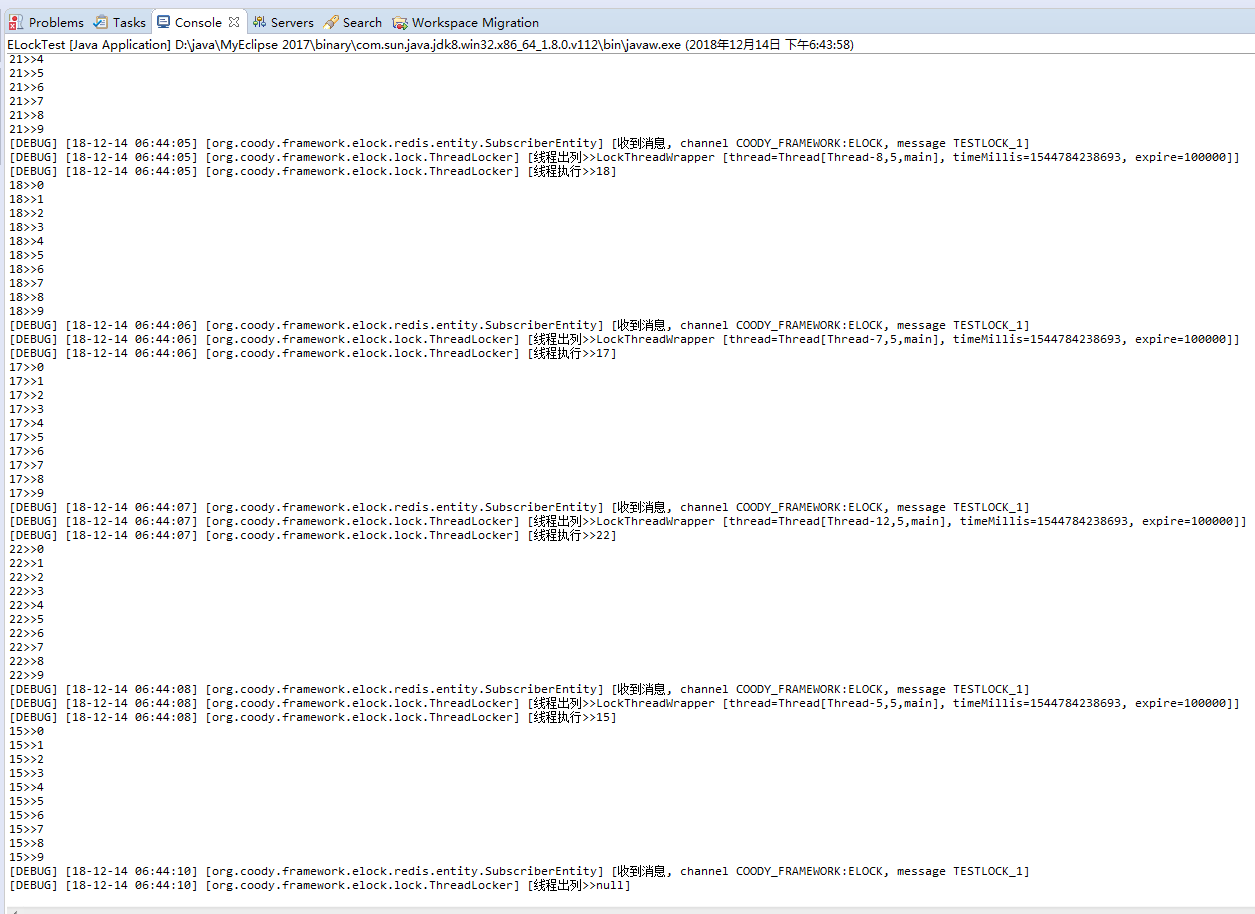Click the console line '21>>9'
The image size is (1255, 914).
[26, 129]
